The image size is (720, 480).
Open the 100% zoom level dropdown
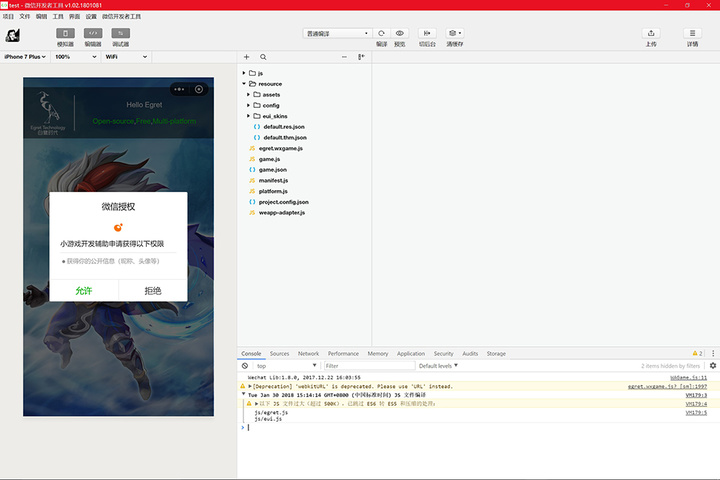point(75,57)
